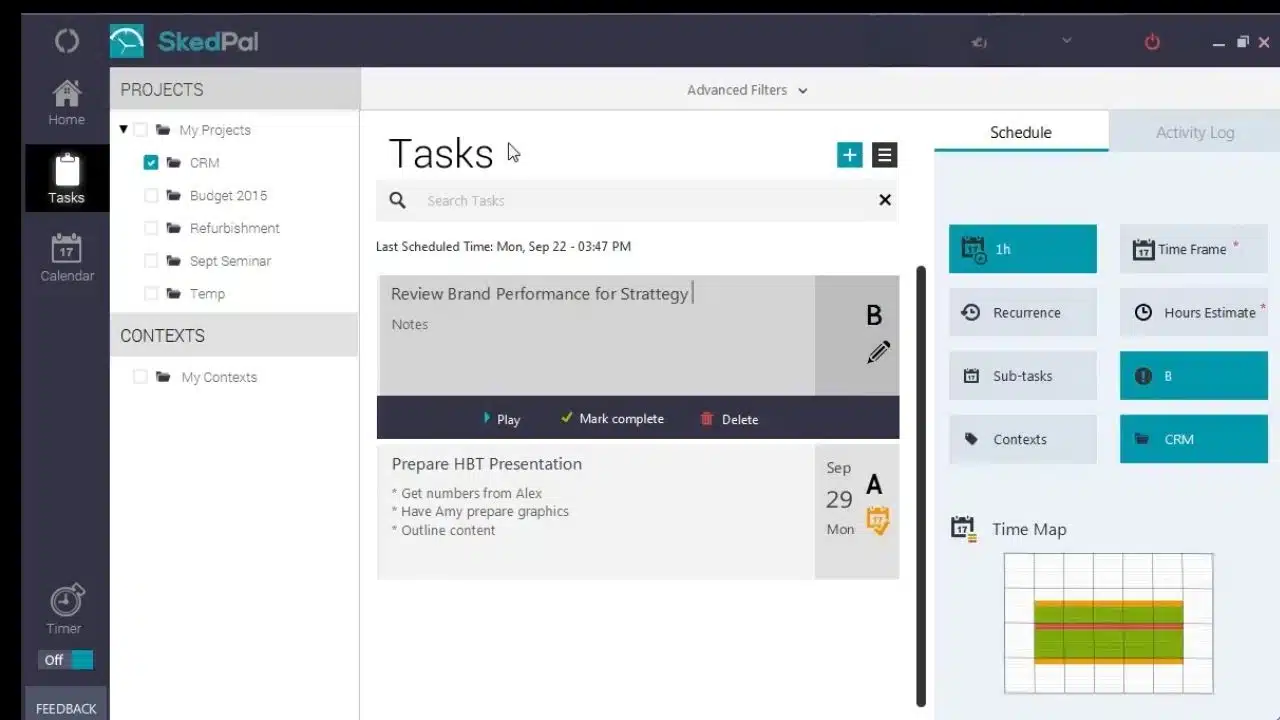Click the Mark complete checkmark icon
The height and width of the screenshot is (720, 1280).
click(x=567, y=418)
